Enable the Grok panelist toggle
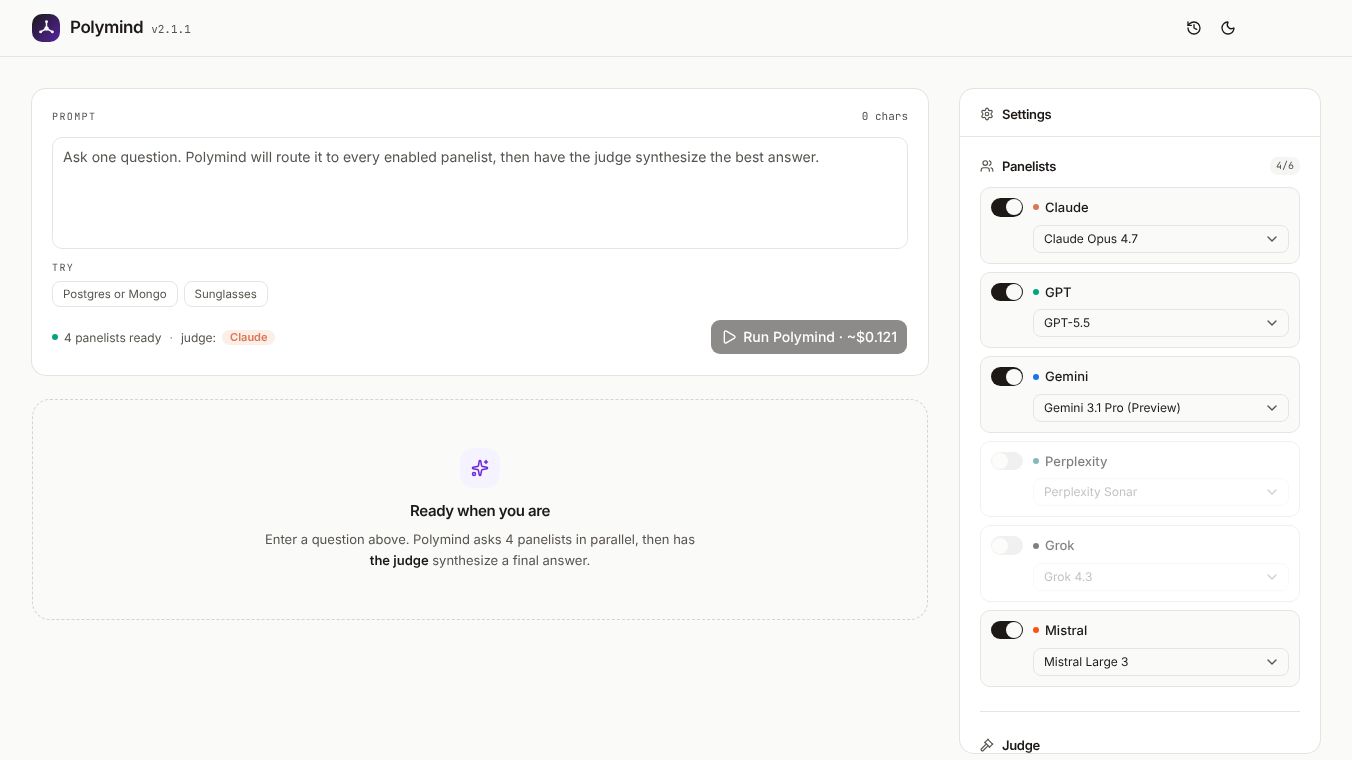Image resolution: width=1352 pixels, height=760 pixels. [x=1007, y=545]
